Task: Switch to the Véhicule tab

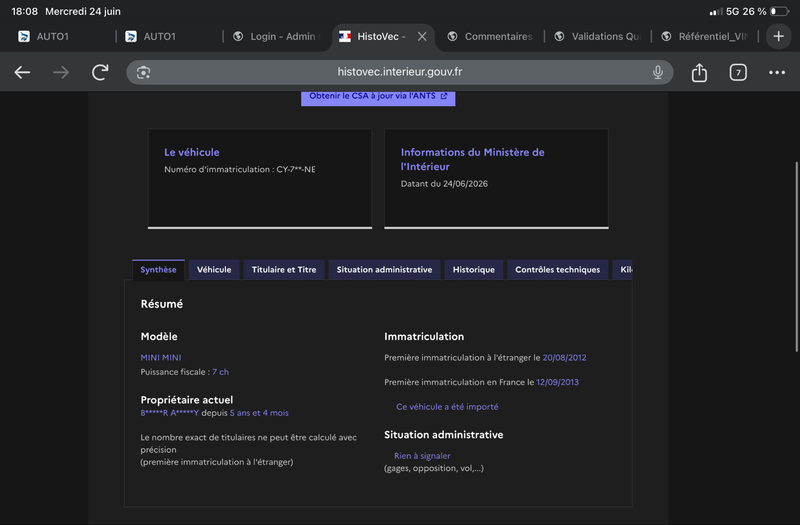Action: point(214,269)
